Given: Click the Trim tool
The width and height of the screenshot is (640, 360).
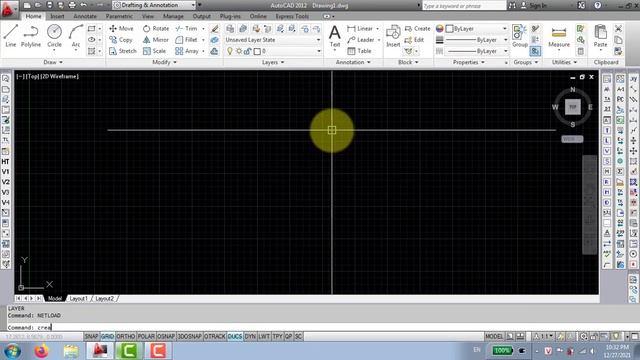Looking at the screenshot, I should click(187, 29).
